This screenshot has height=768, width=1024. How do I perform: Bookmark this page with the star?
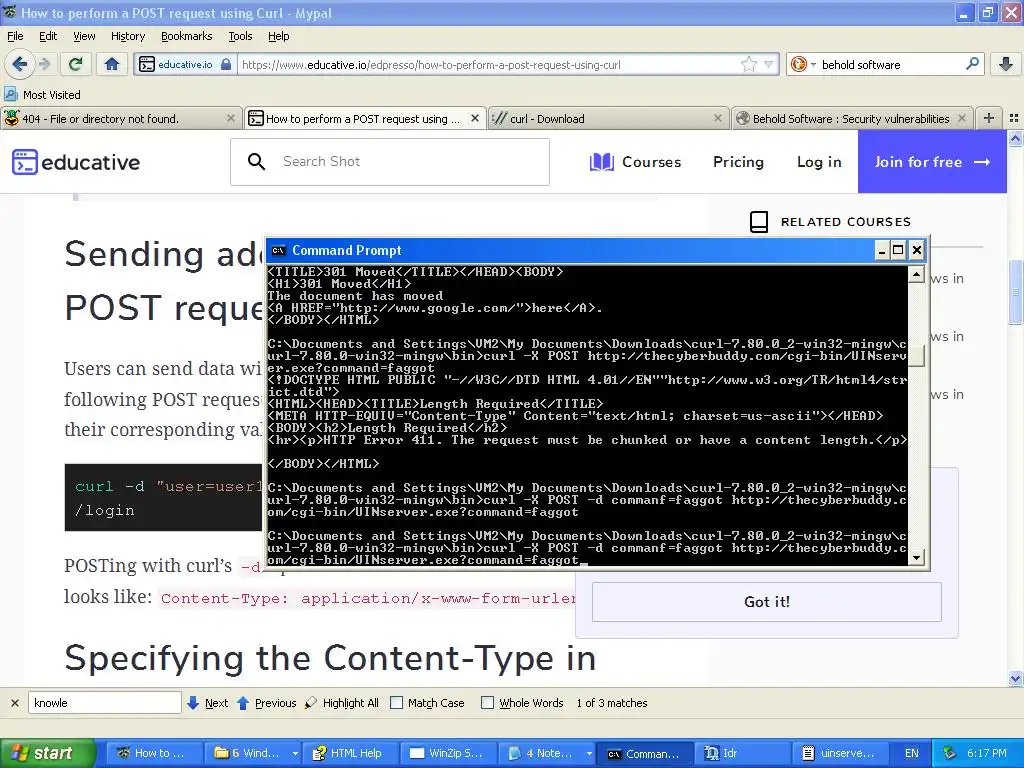[x=749, y=64]
